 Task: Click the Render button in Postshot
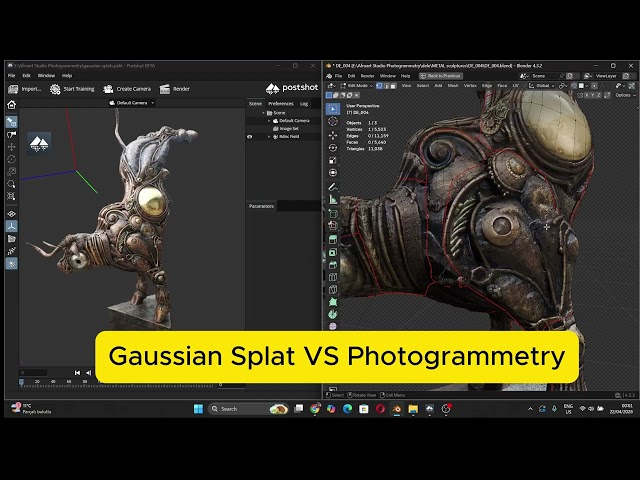pos(175,89)
